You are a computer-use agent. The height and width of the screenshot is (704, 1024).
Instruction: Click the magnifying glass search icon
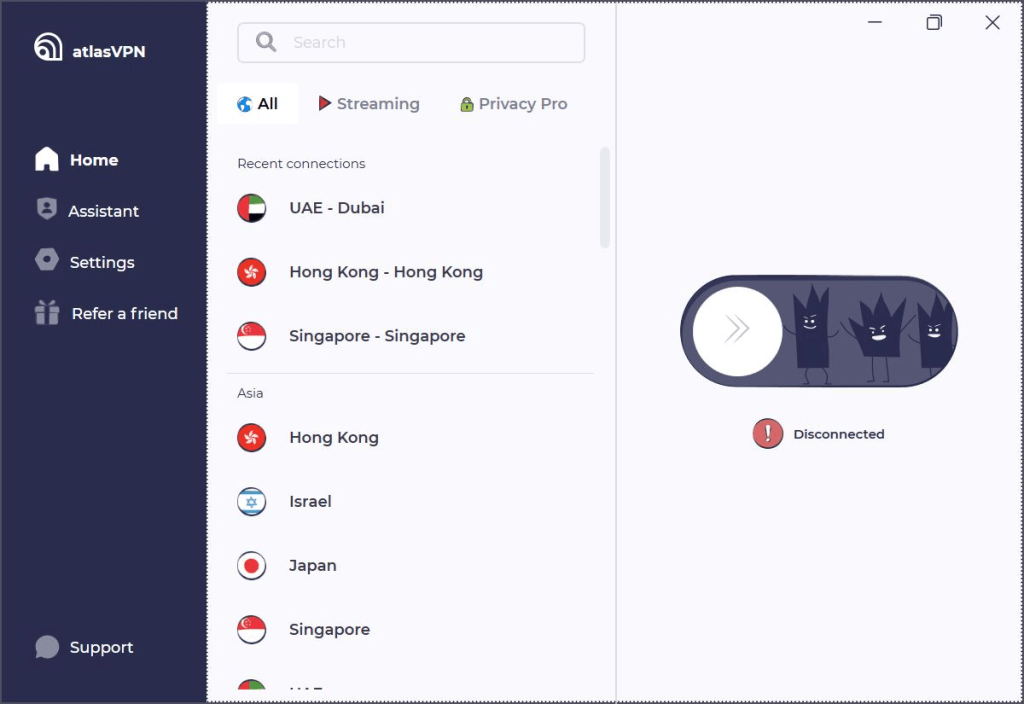pyautogui.click(x=266, y=42)
